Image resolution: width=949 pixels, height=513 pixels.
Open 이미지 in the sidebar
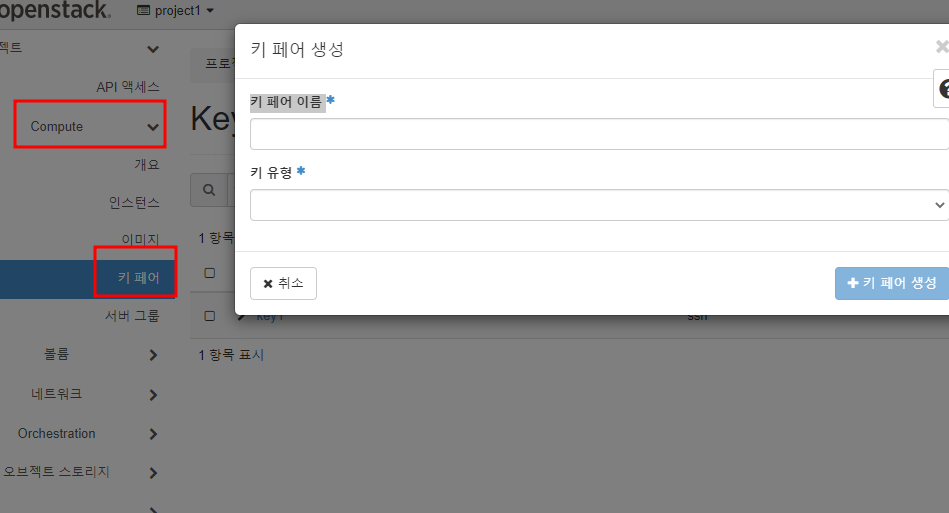tap(140, 240)
